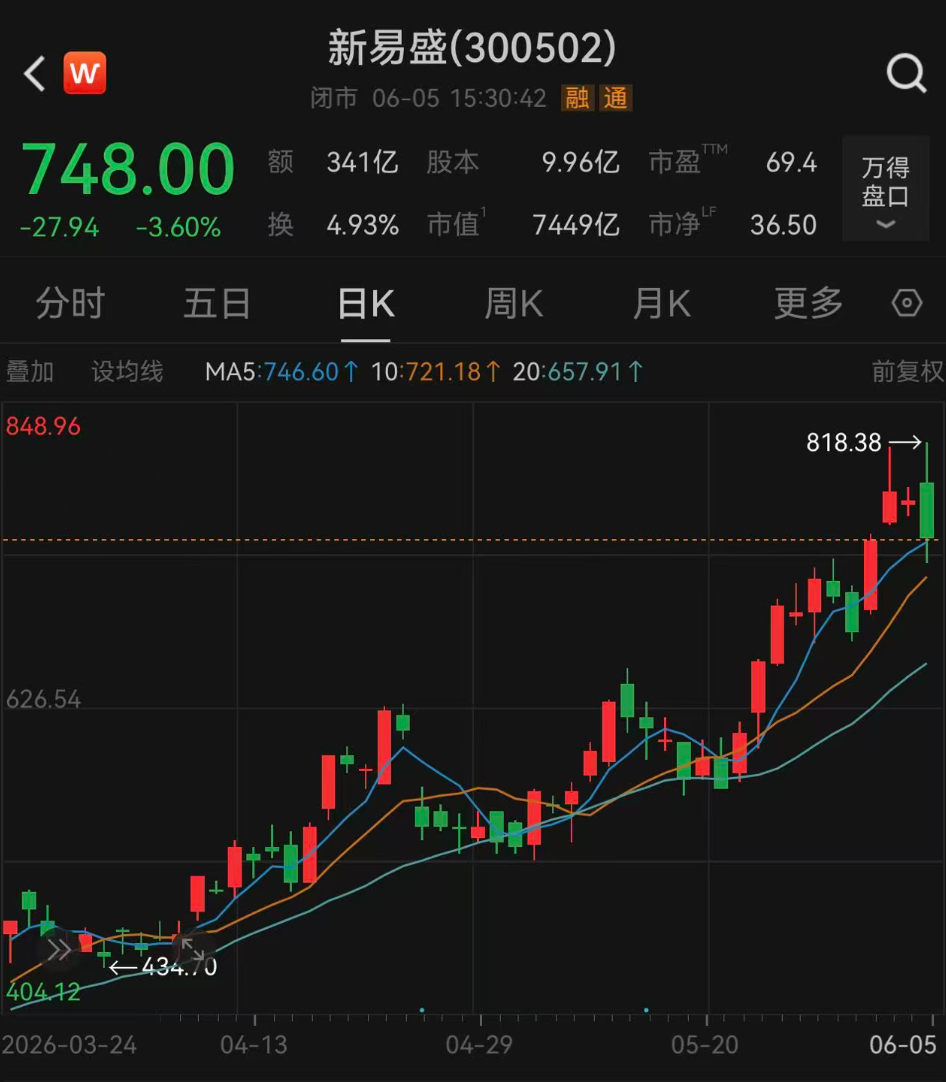946x1082 pixels.
Task: Open 设均线 moving average settings
Action: [x=127, y=371]
